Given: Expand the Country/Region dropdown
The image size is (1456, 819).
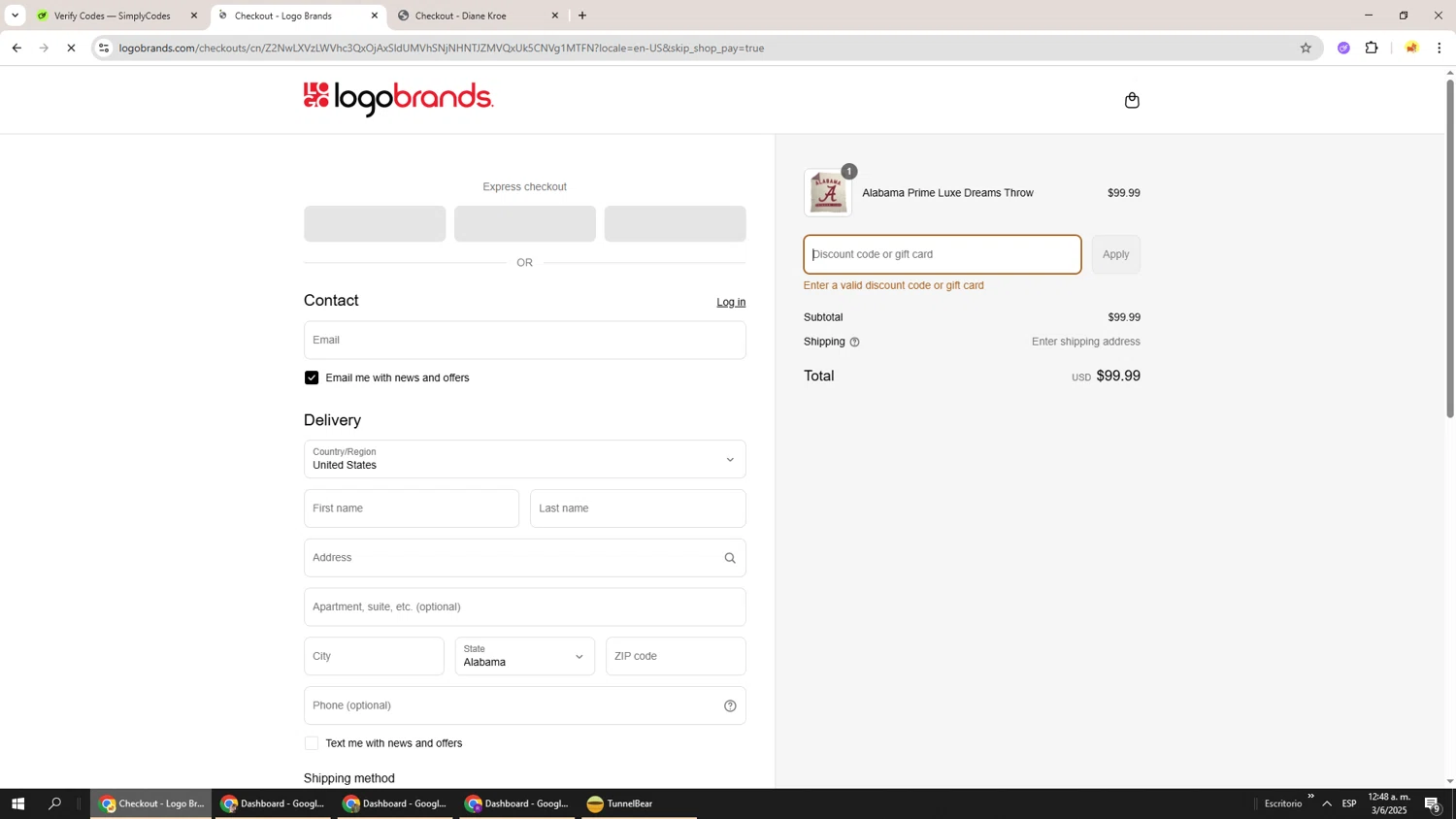Looking at the screenshot, I should pyautogui.click(x=524, y=459).
